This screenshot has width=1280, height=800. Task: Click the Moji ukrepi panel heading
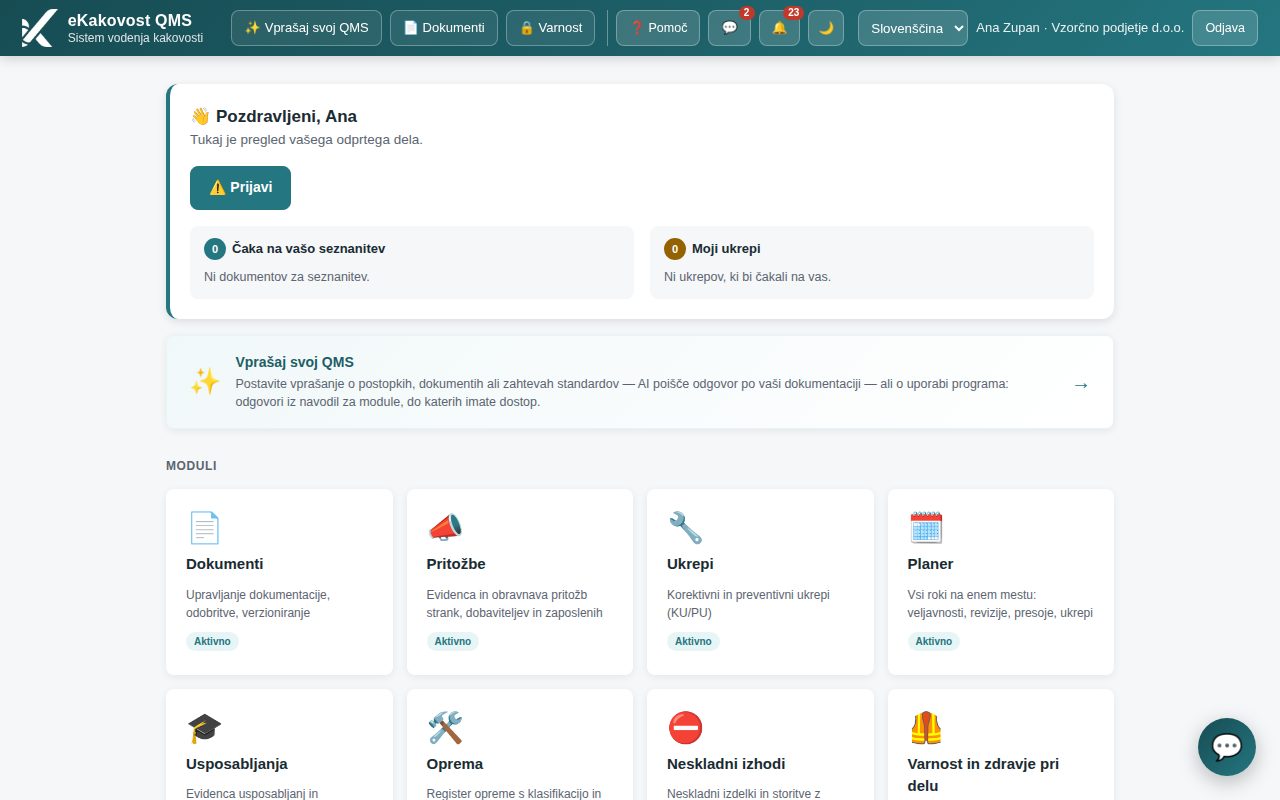pyautogui.click(x=726, y=249)
